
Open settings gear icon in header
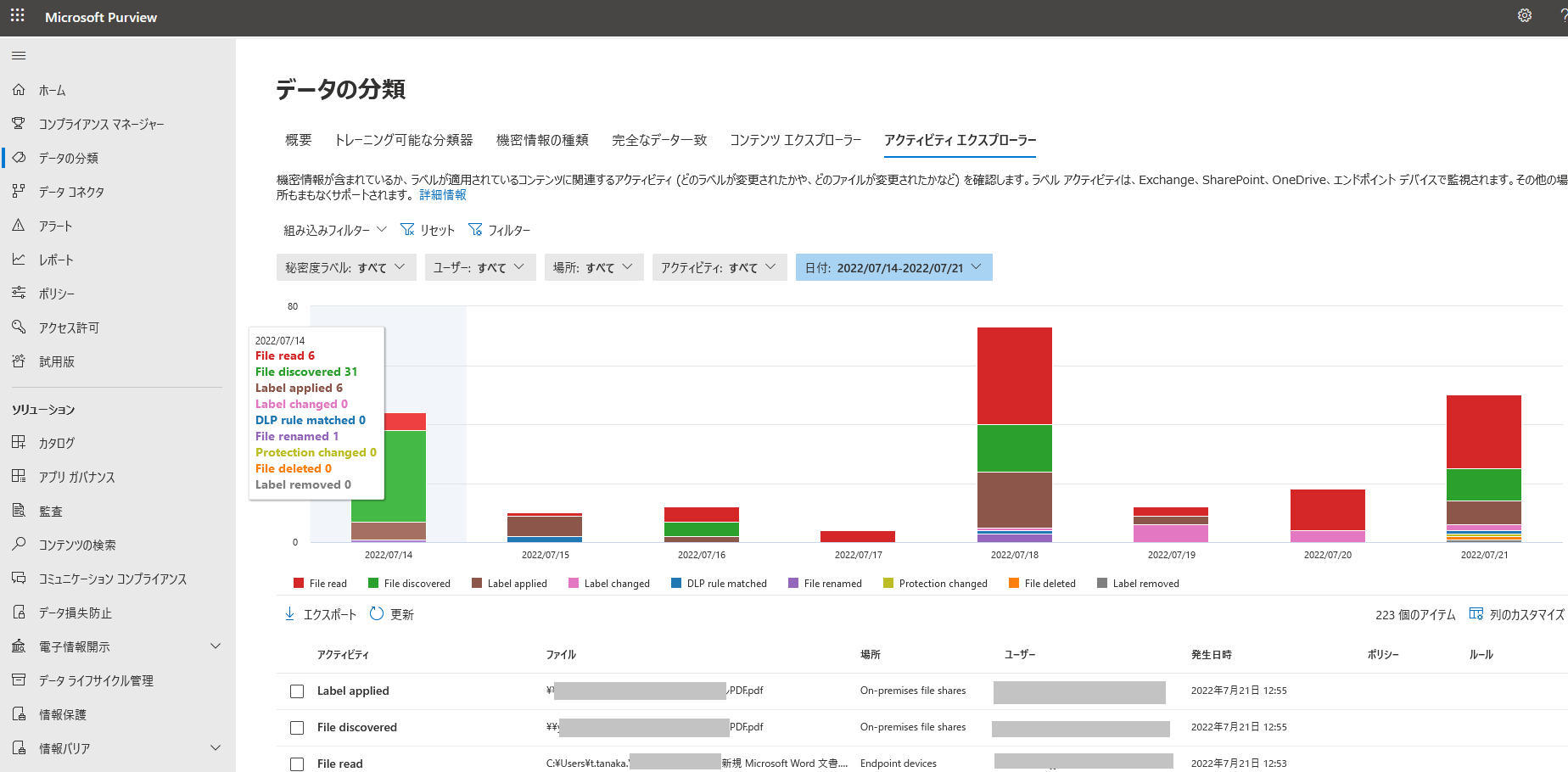point(1525,16)
